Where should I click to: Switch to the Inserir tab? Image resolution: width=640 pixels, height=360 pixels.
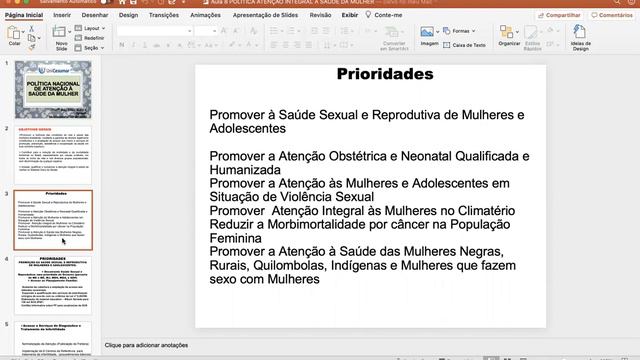pos(62,15)
